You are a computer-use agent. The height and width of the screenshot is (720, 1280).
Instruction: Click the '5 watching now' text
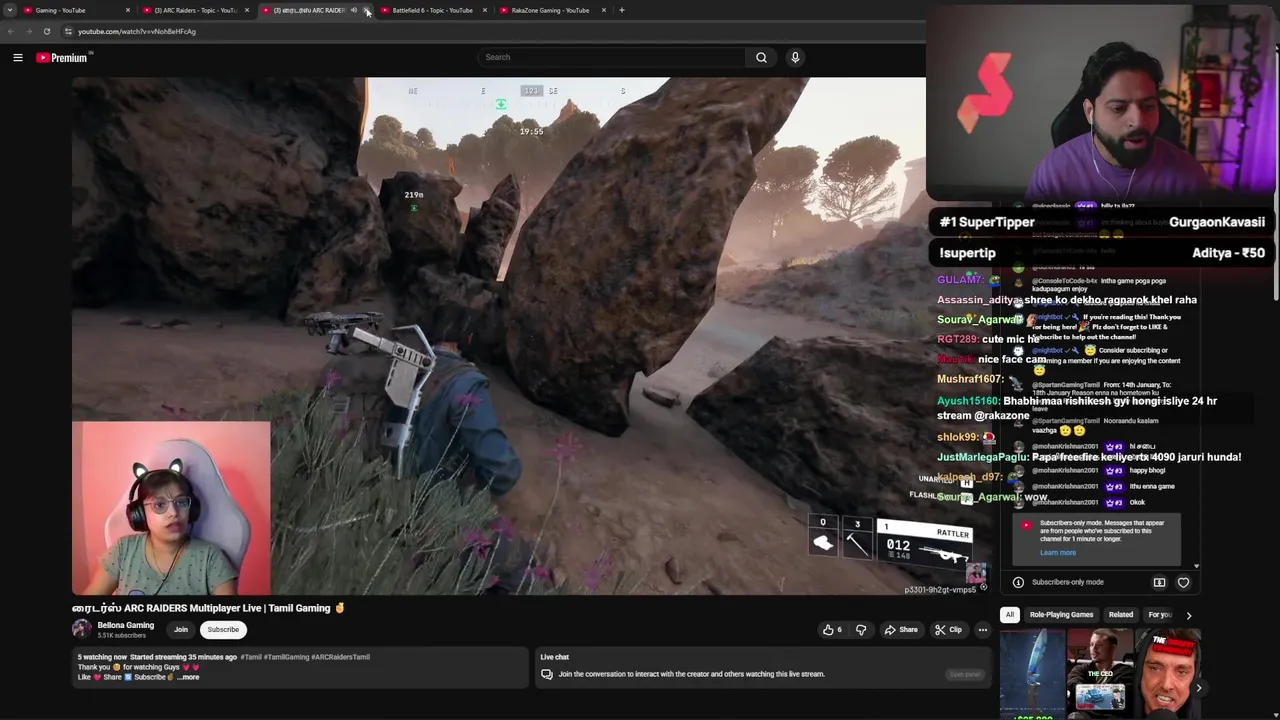pyautogui.click(x=102, y=657)
